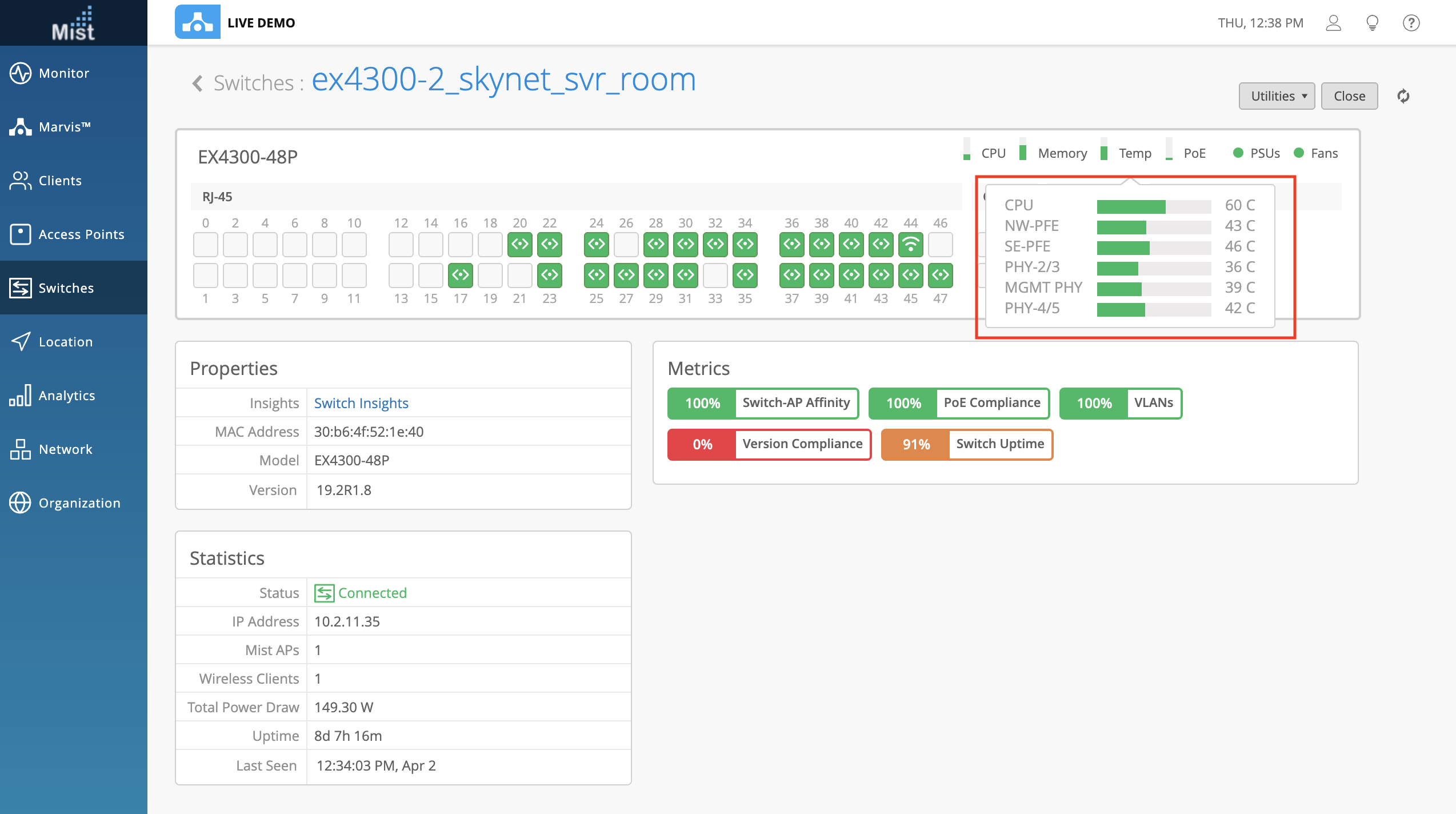Go back using the Switches chevron
The height and width of the screenshot is (814, 1456).
pos(198,83)
